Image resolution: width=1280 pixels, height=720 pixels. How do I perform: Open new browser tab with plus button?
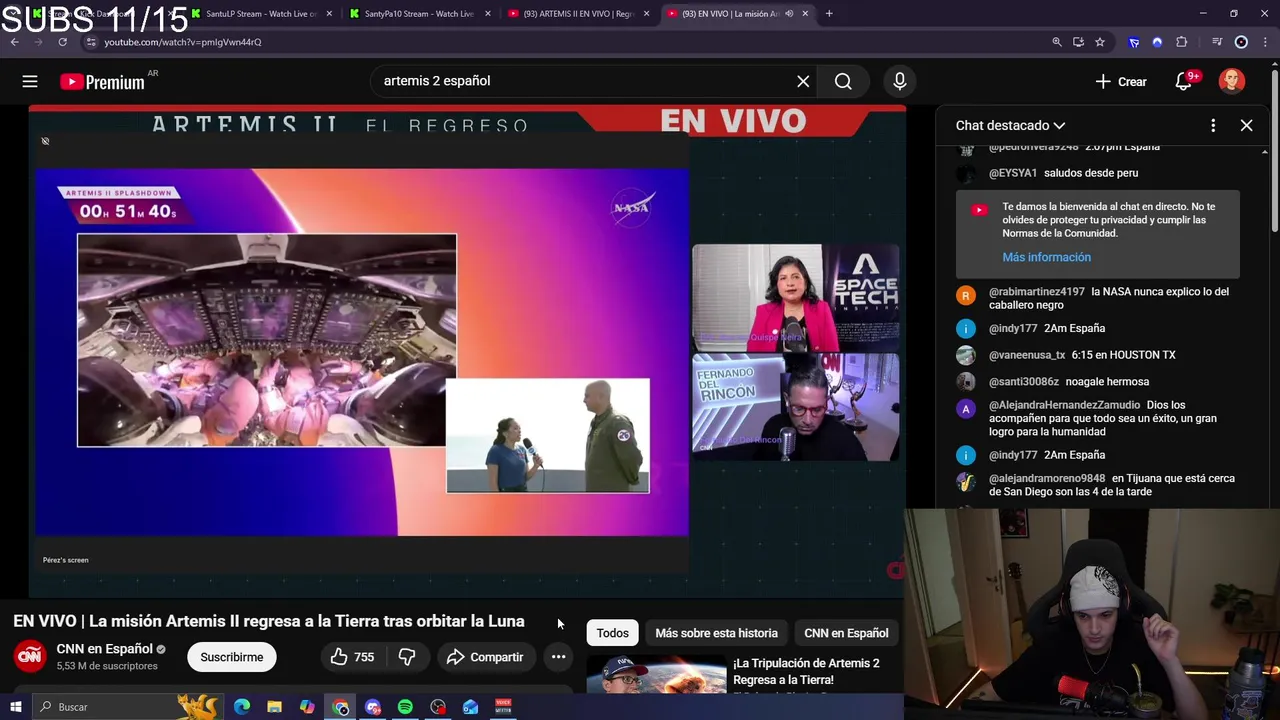point(829,14)
